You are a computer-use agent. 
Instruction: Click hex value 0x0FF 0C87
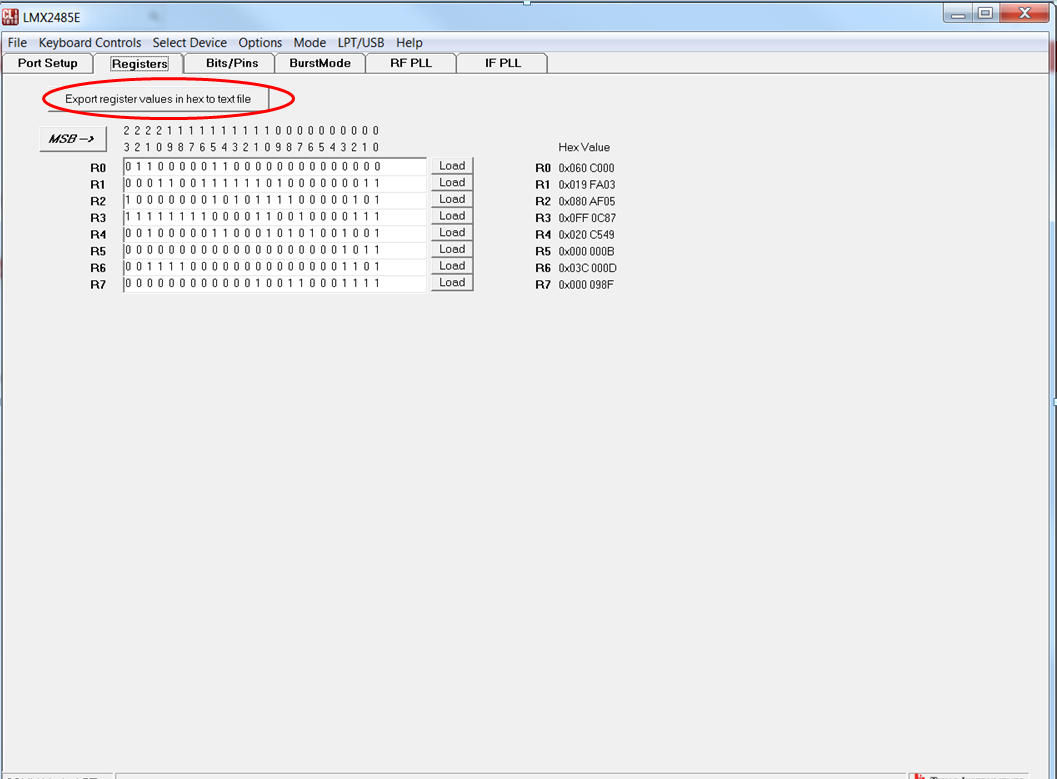[x=587, y=218]
